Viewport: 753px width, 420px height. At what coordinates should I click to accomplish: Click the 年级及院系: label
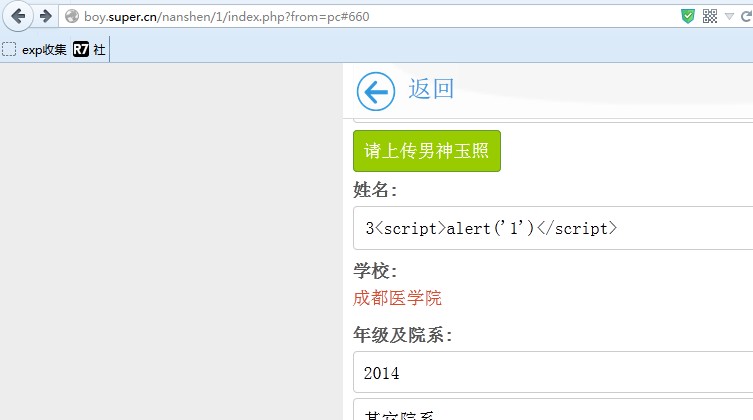click(402, 335)
